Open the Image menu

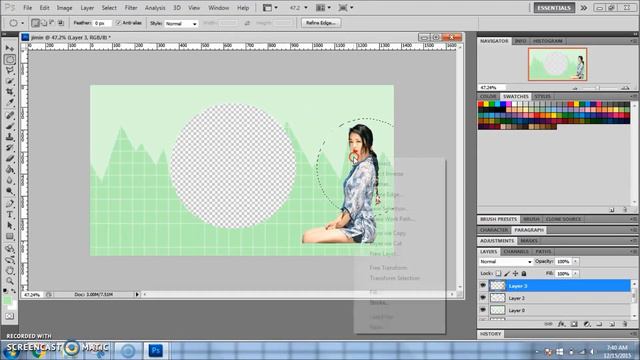tap(64, 8)
